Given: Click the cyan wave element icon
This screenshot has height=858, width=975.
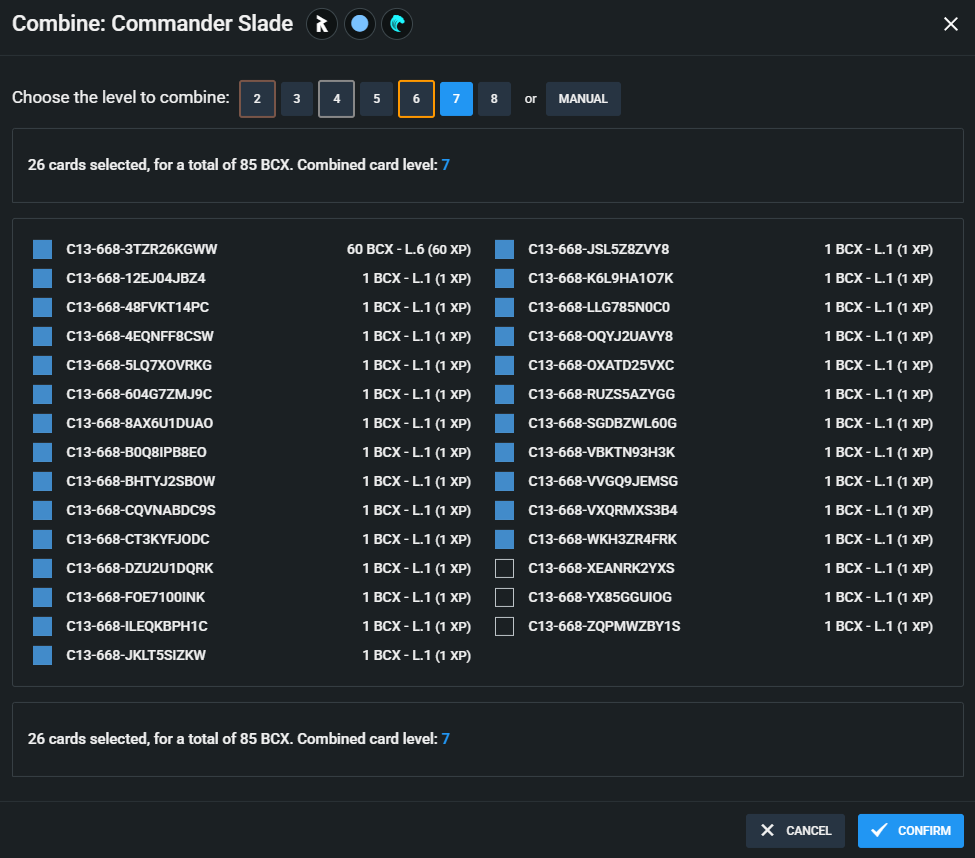Looking at the screenshot, I should click(397, 24).
